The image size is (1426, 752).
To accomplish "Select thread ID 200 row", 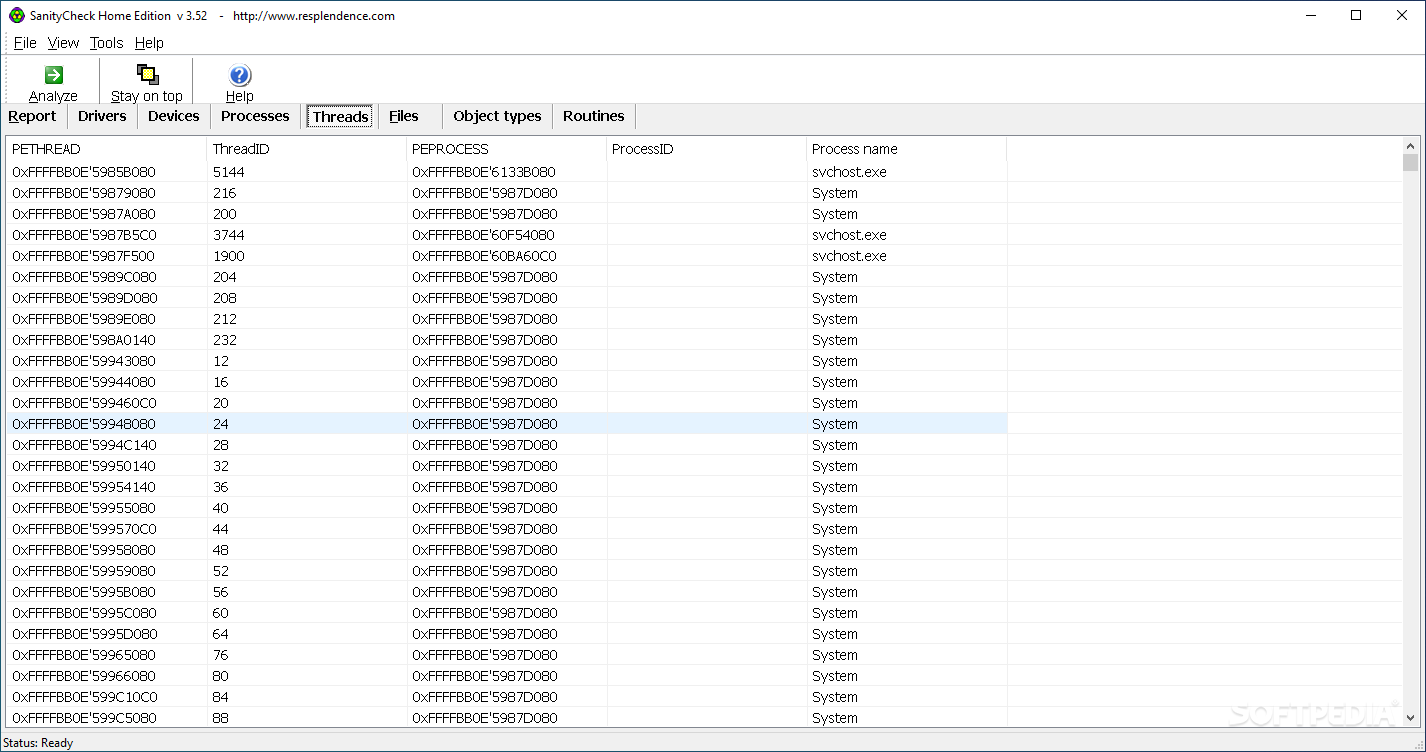I will (x=506, y=214).
